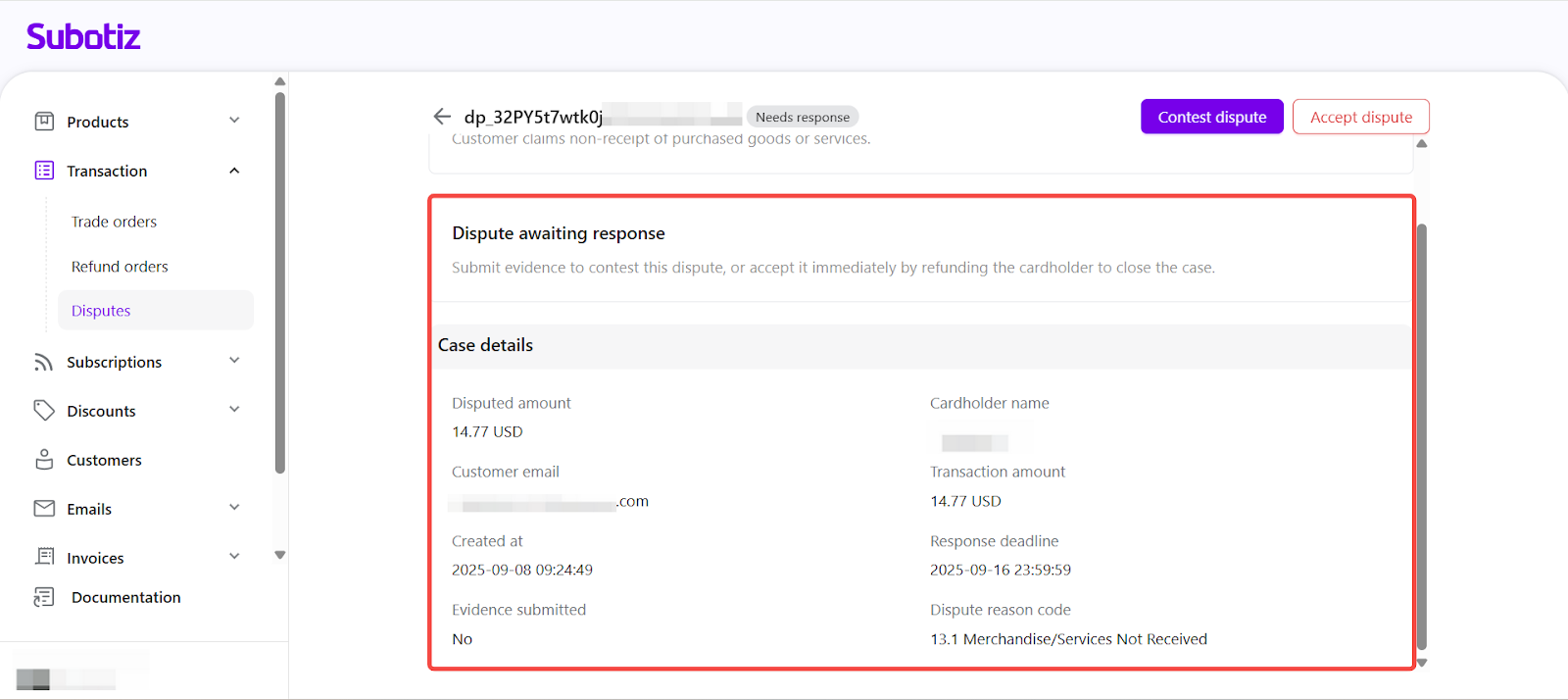Expand the Subscriptions chevron
This screenshot has height=700, width=1568.
click(234, 361)
